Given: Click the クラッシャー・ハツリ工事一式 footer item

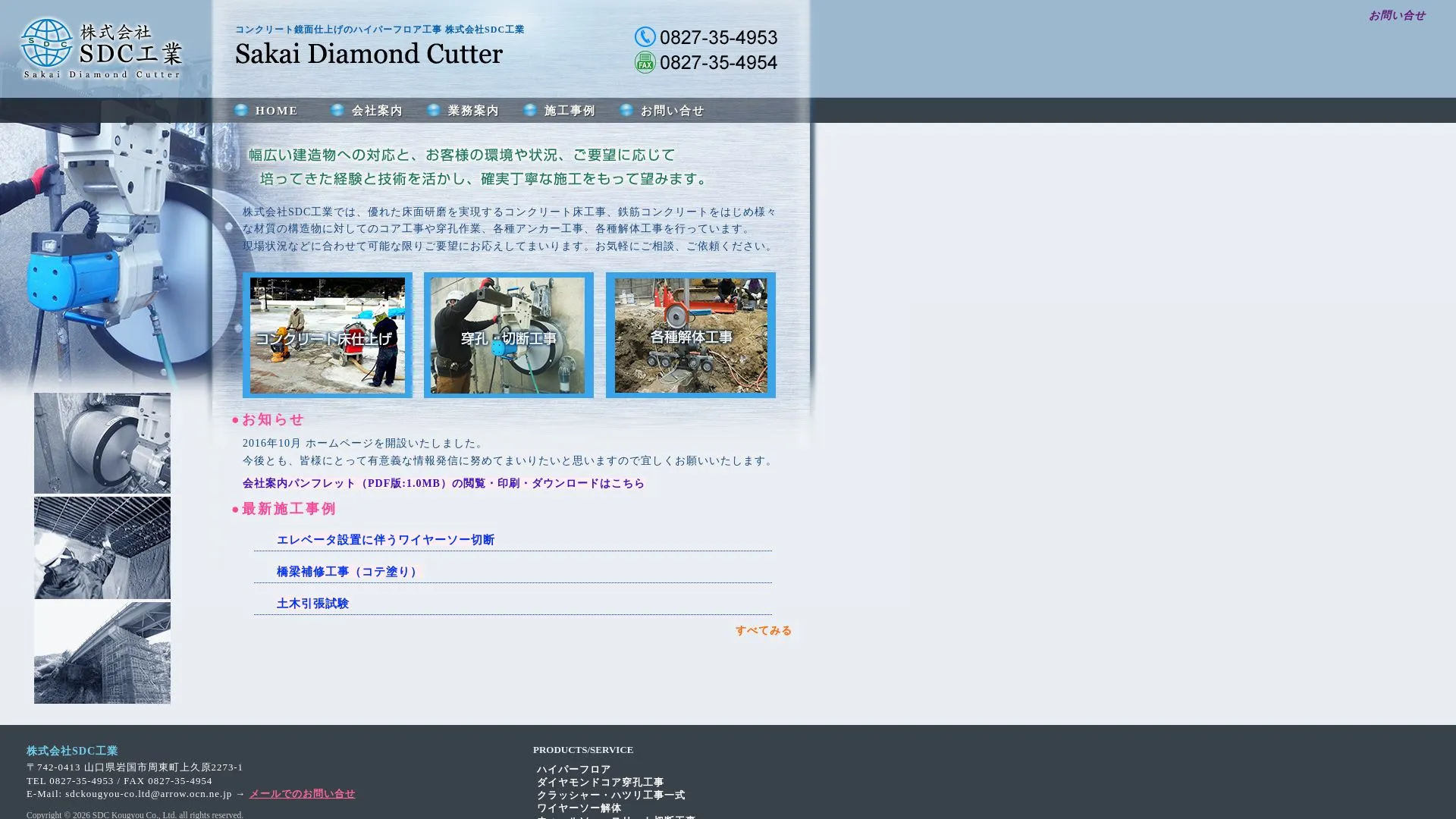Looking at the screenshot, I should 611,795.
